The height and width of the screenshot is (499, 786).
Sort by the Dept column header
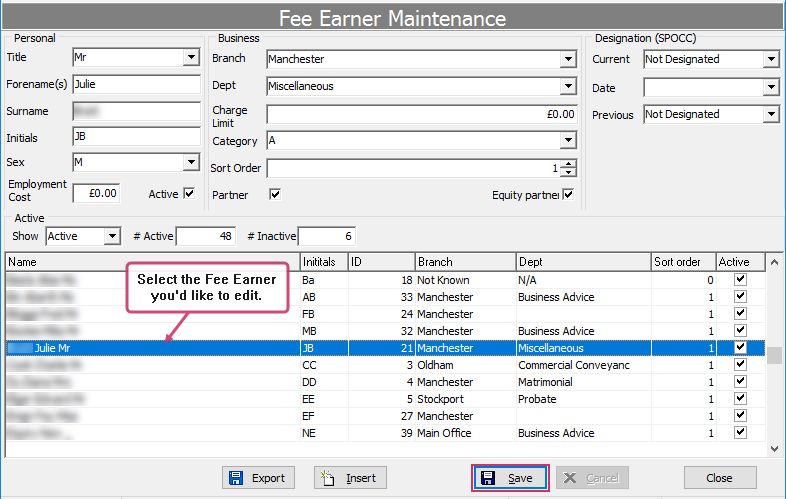(x=583, y=262)
